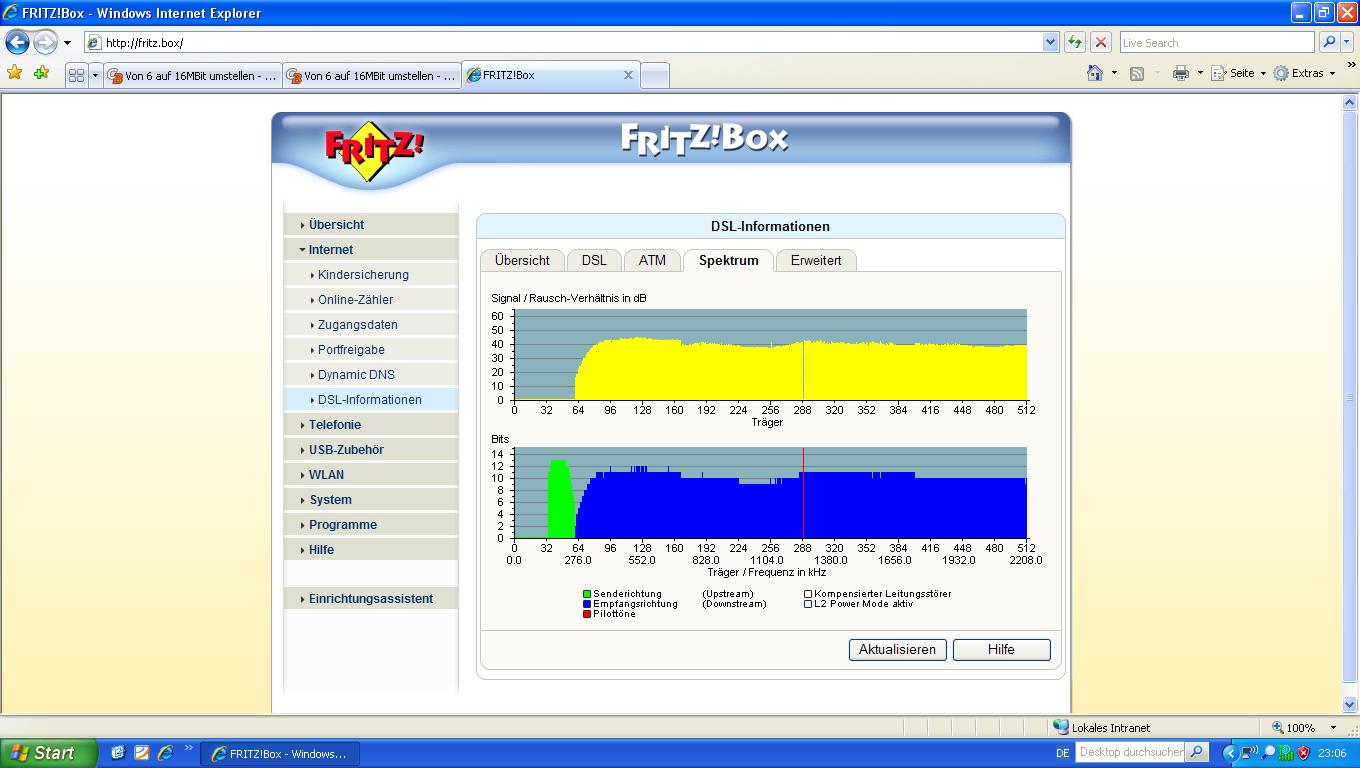Click the browser Forward arrow button
This screenshot has height=768, width=1360.
45,42
